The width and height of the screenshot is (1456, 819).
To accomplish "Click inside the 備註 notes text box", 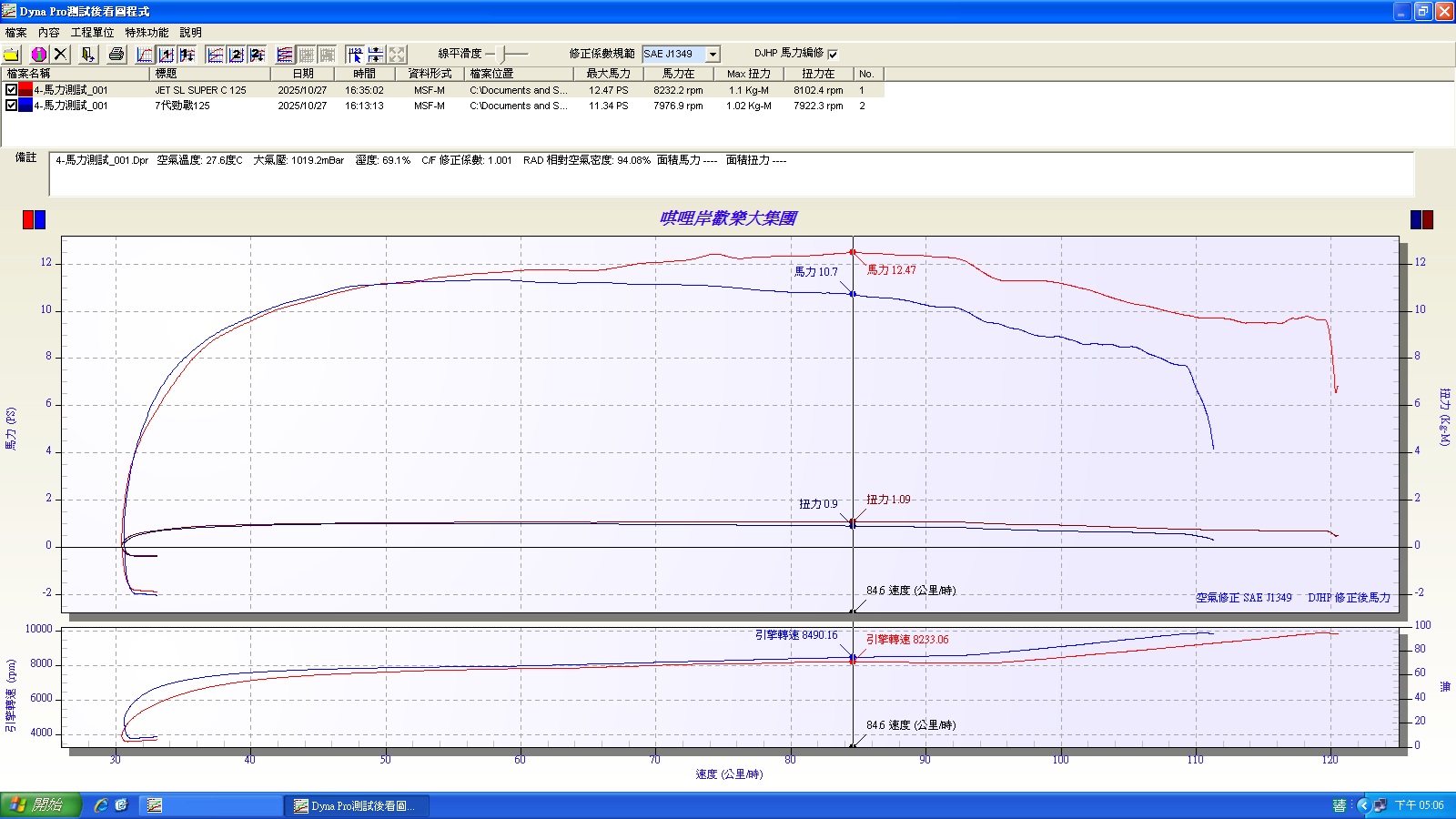I will pos(728,177).
